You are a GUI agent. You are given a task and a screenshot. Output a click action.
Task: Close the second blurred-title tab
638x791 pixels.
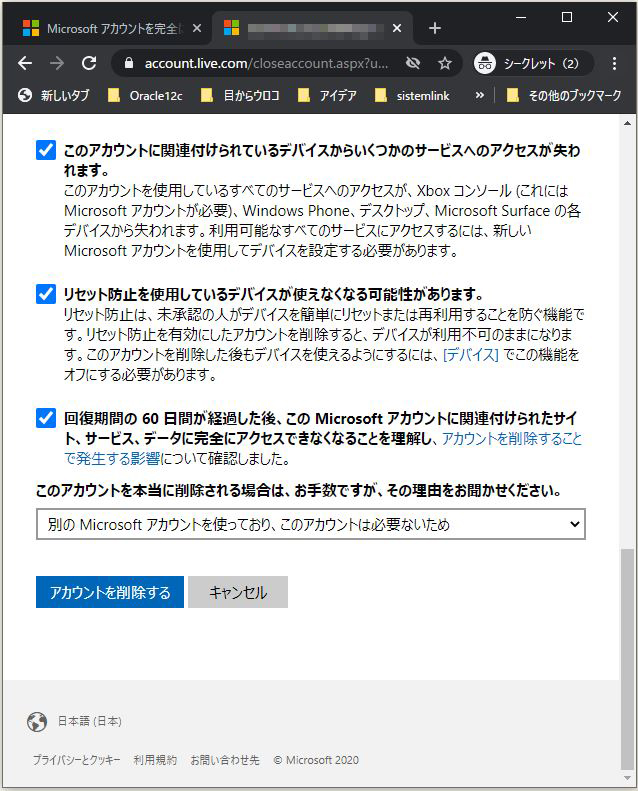click(x=397, y=28)
